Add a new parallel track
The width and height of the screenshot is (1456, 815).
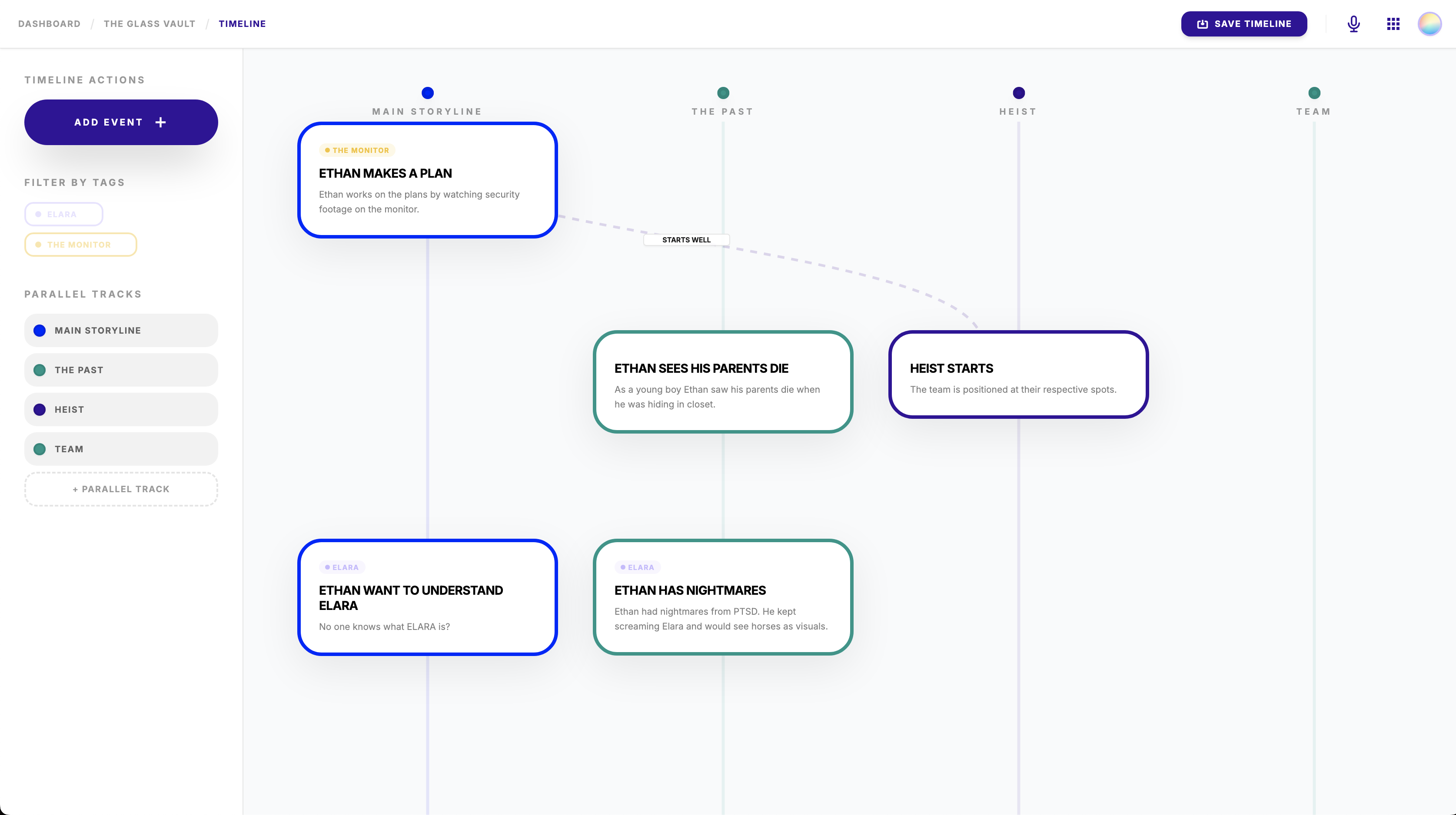coord(121,489)
